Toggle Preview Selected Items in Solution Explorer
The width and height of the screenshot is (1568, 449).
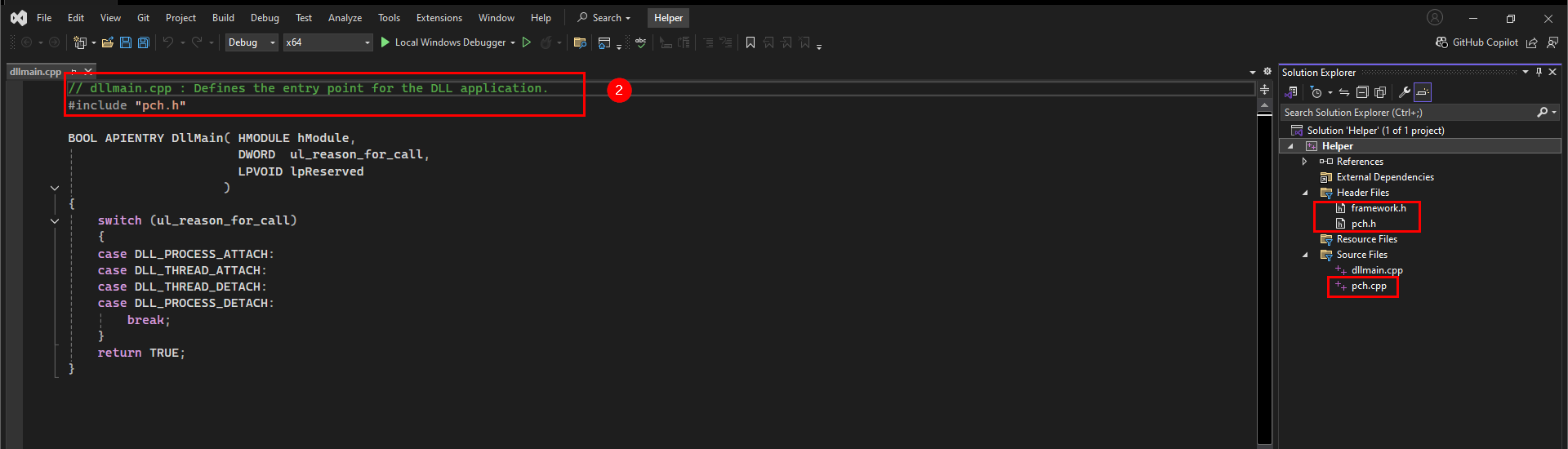[1423, 92]
